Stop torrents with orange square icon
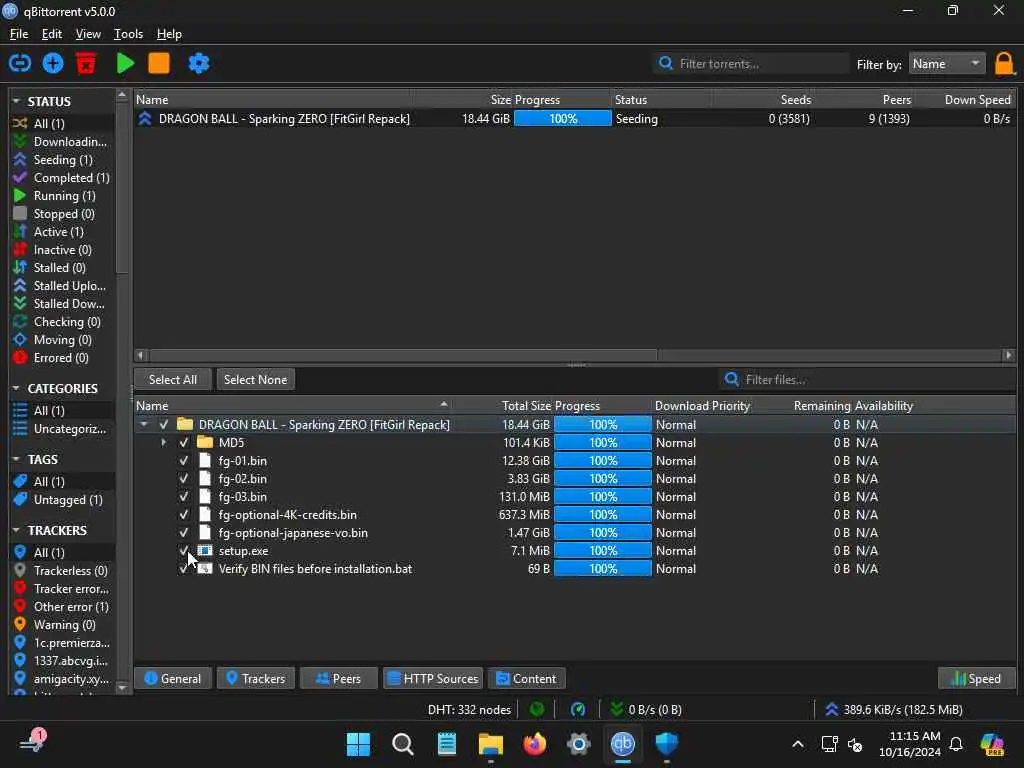The width and height of the screenshot is (1024, 768). [x=159, y=63]
